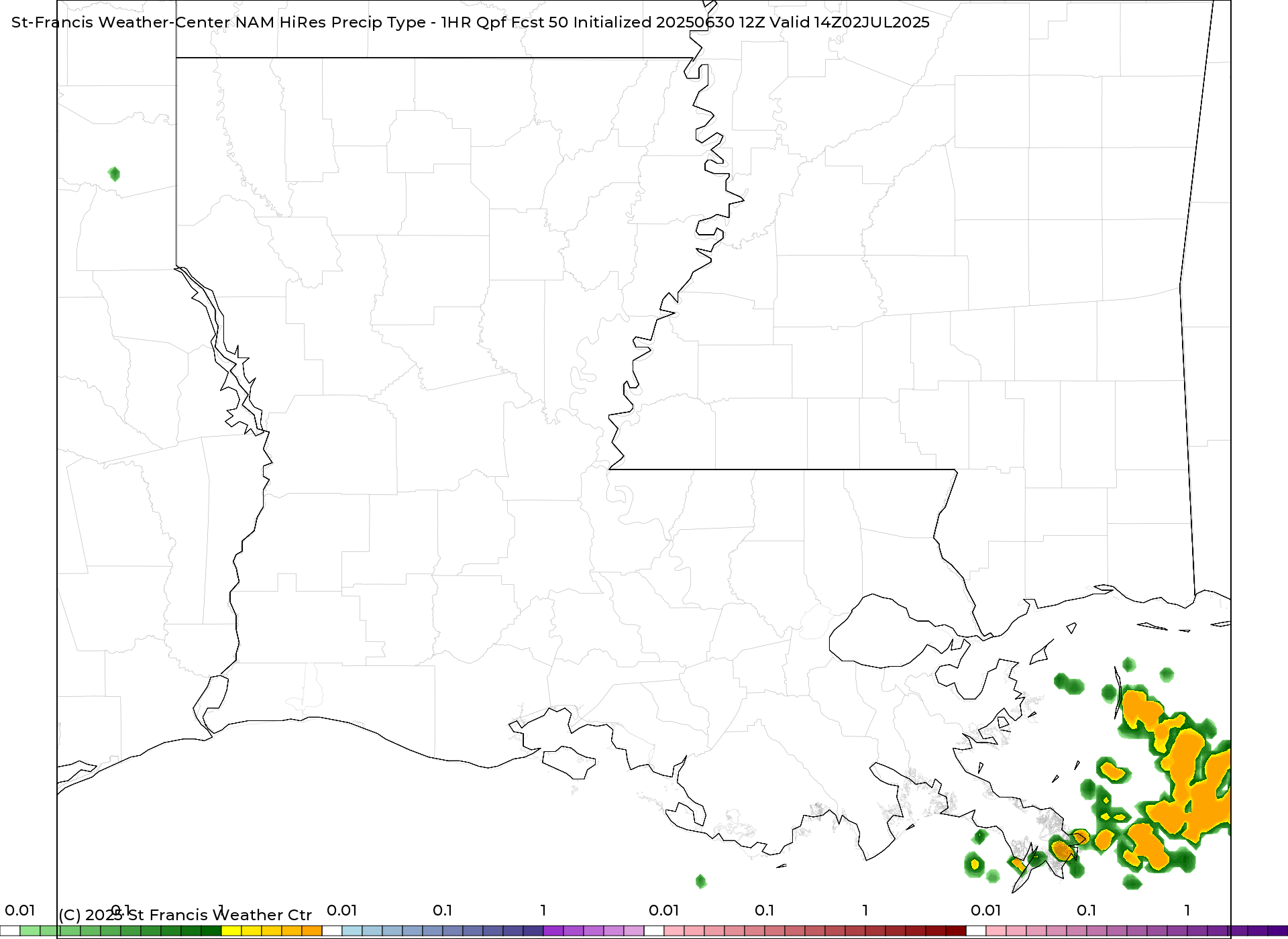Image resolution: width=1288 pixels, height=939 pixels.
Task: Pick the deepest orange legend swatch
Action: 312,931
